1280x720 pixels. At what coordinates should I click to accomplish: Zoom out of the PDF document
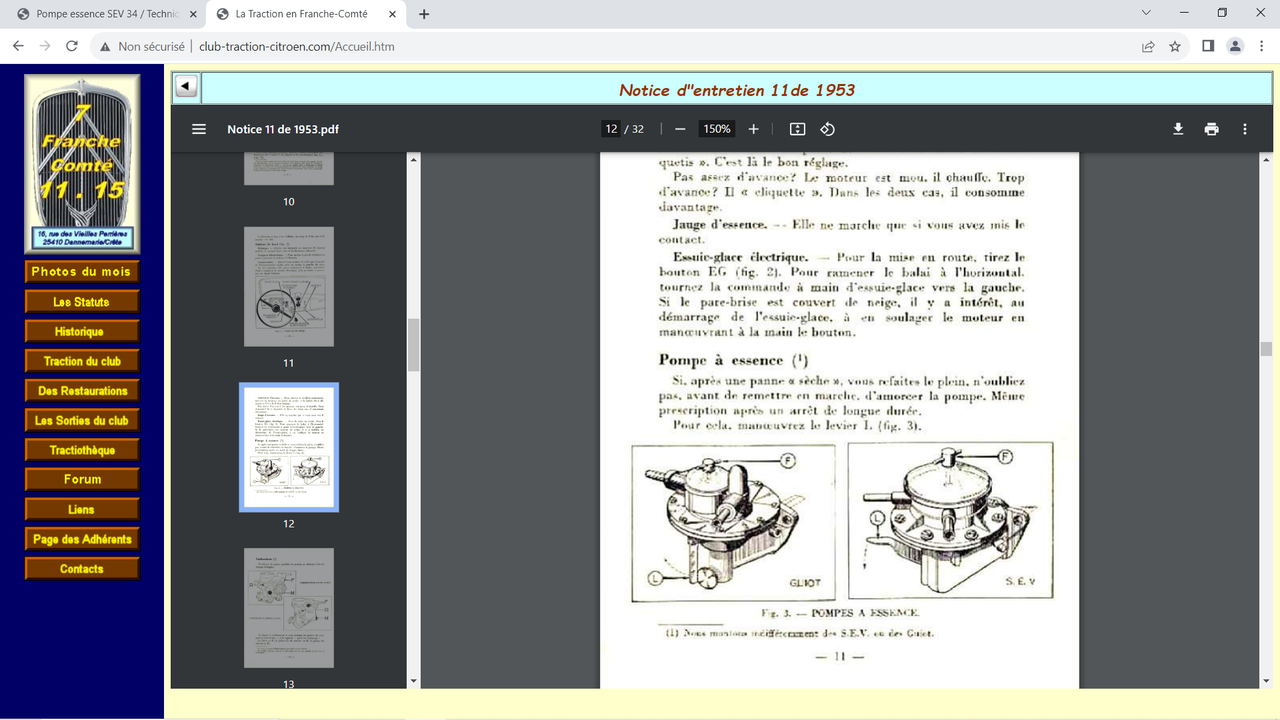tap(680, 129)
